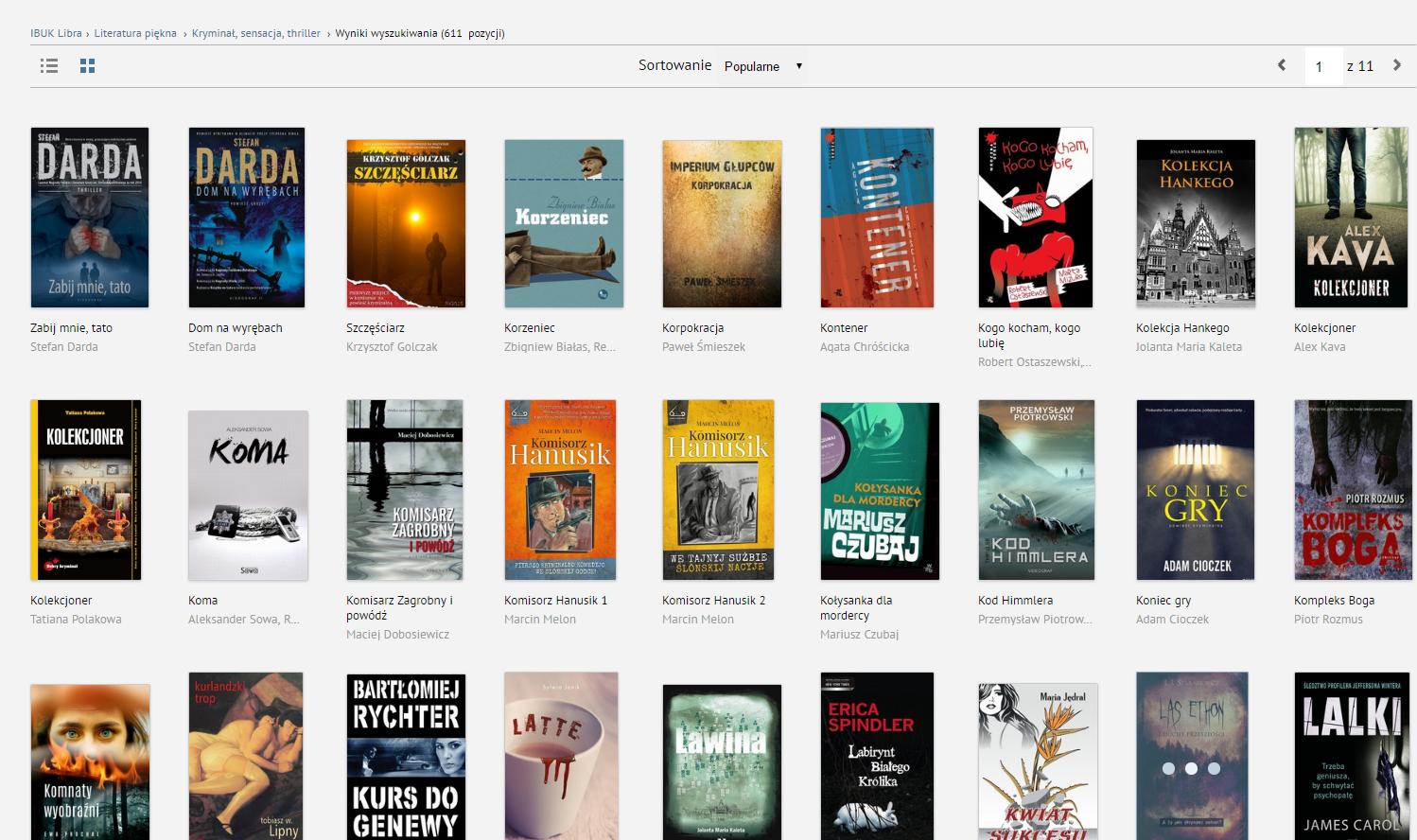1417x840 pixels.
Task: Open Zabij mnie, tato book cover
Action: [x=90, y=218]
